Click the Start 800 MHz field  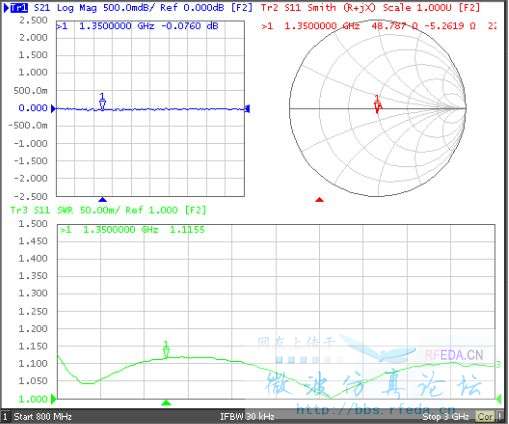pos(43,417)
